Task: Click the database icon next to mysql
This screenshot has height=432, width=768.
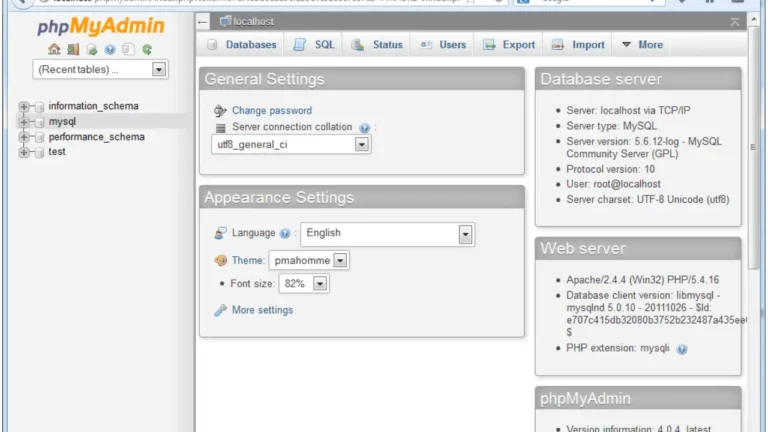Action: [x=39, y=121]
